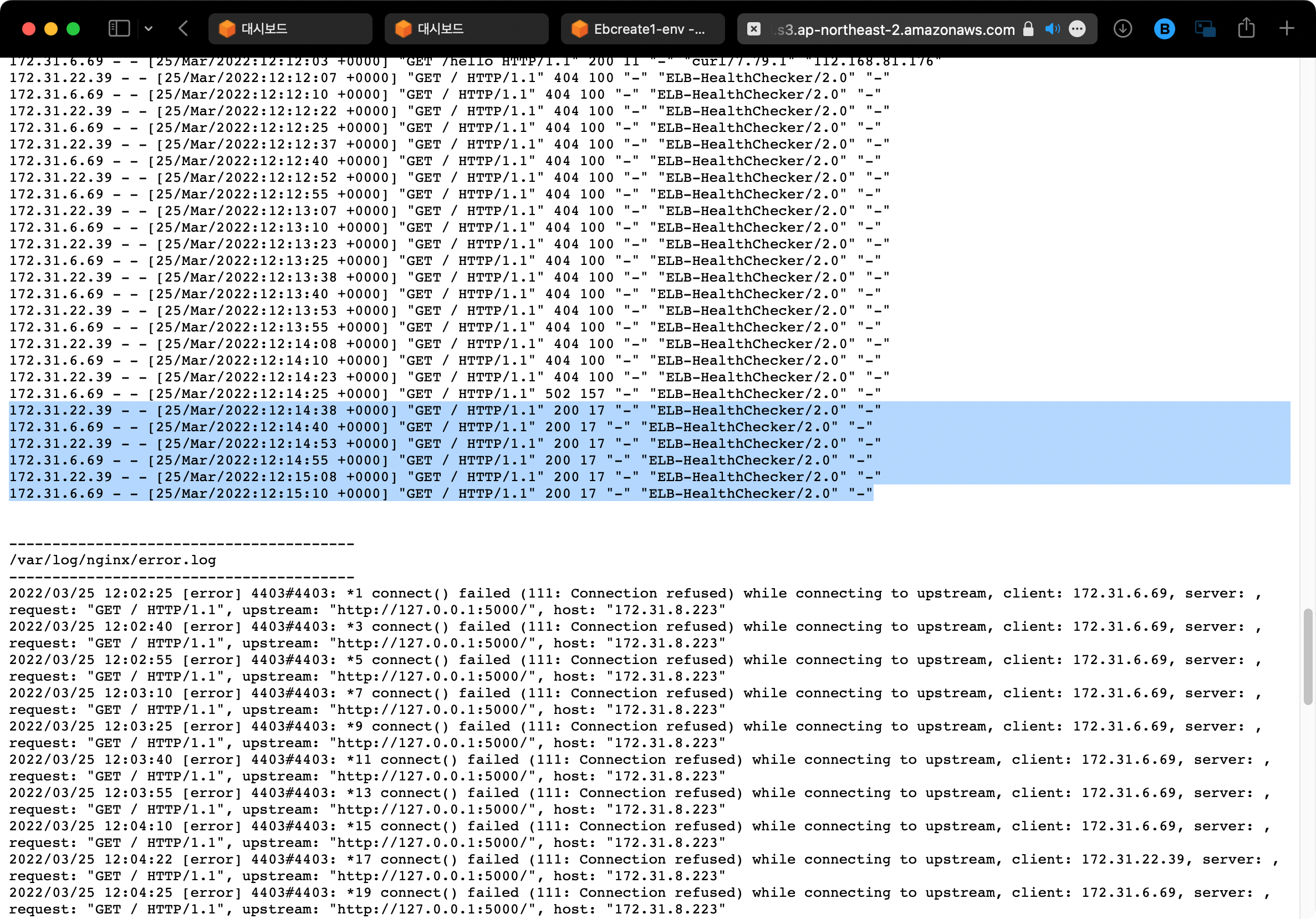1316x919 pixels.
Task: Click error entry at 2022/03/25 12:04:10
Action: 640,834
